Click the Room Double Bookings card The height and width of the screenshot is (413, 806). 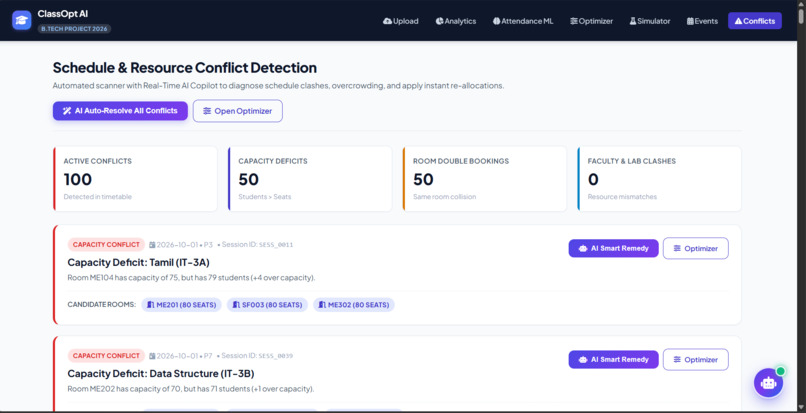[485, 179]
